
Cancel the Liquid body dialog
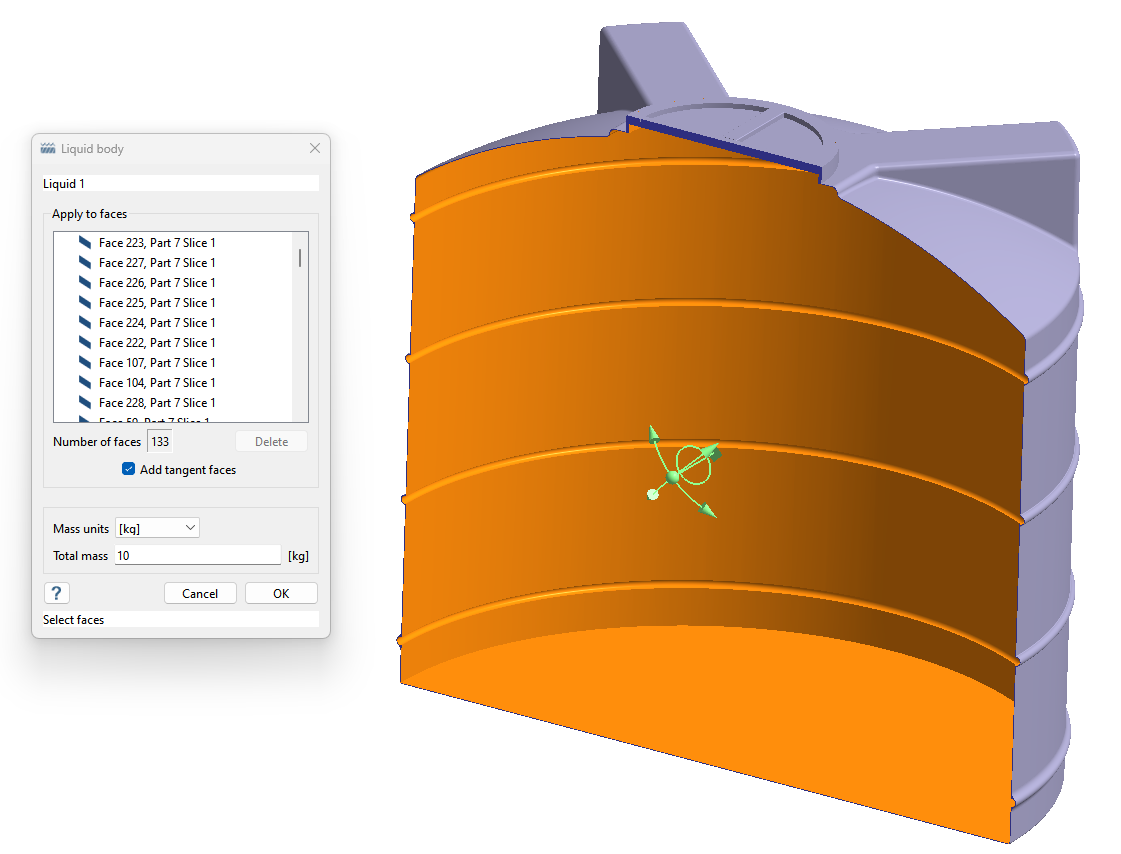tap(200, 593)
